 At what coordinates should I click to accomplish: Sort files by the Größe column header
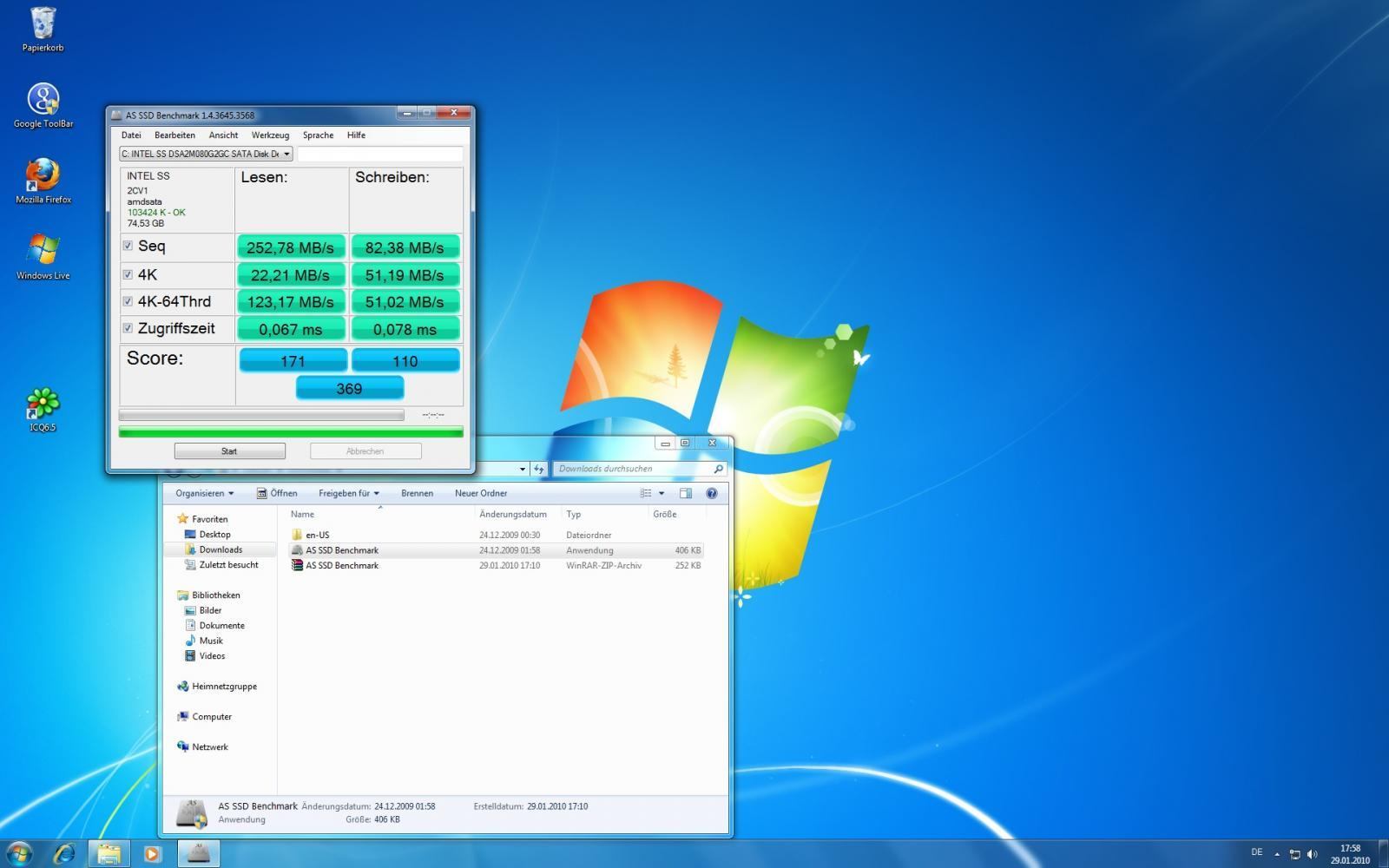coord(677,514)
